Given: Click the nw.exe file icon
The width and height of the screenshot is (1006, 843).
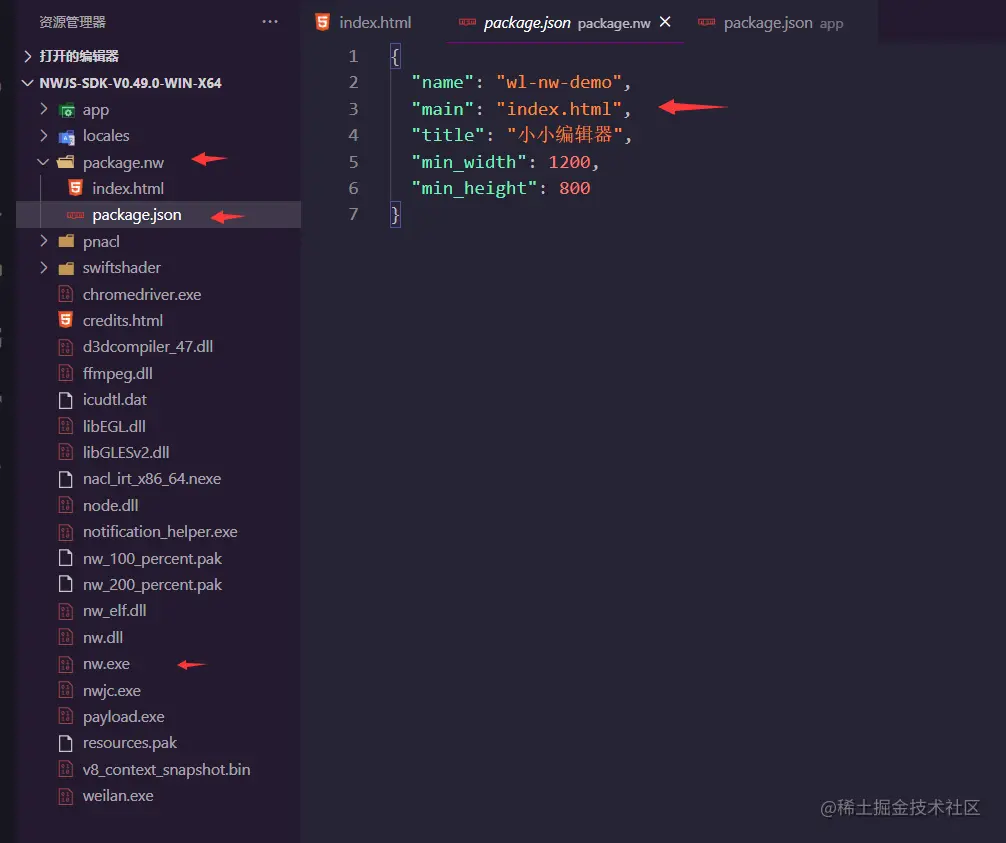Looking at the screenshot, I should click(65, 664).
